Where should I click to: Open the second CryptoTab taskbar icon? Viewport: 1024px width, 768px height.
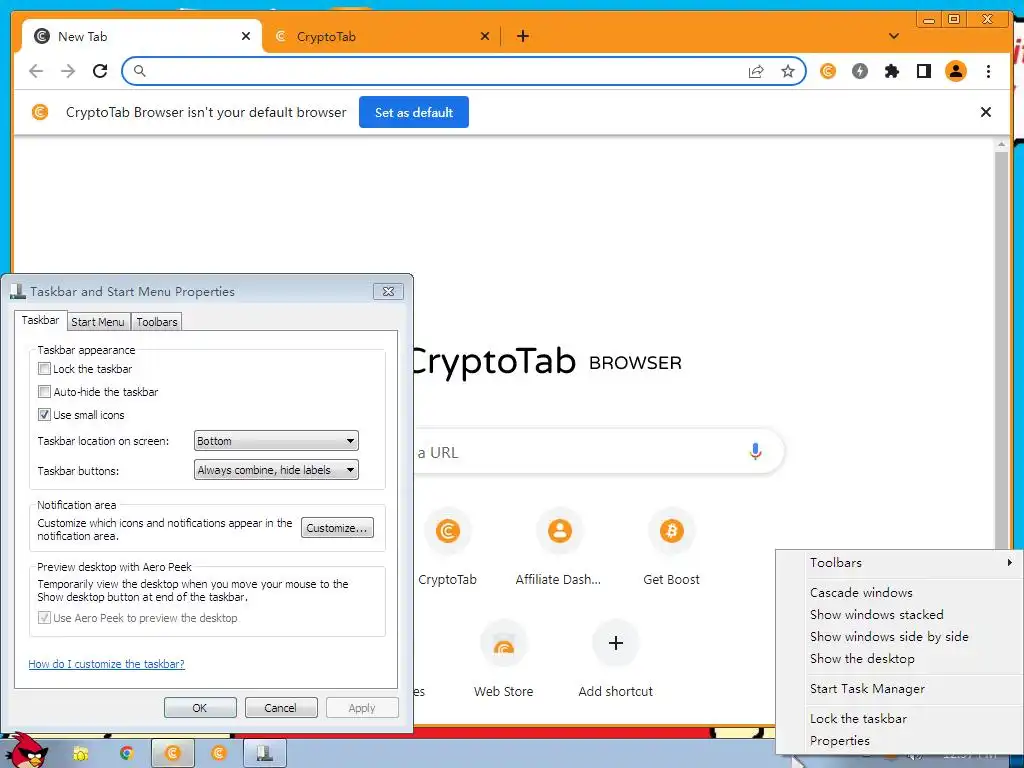pos(219,754)
